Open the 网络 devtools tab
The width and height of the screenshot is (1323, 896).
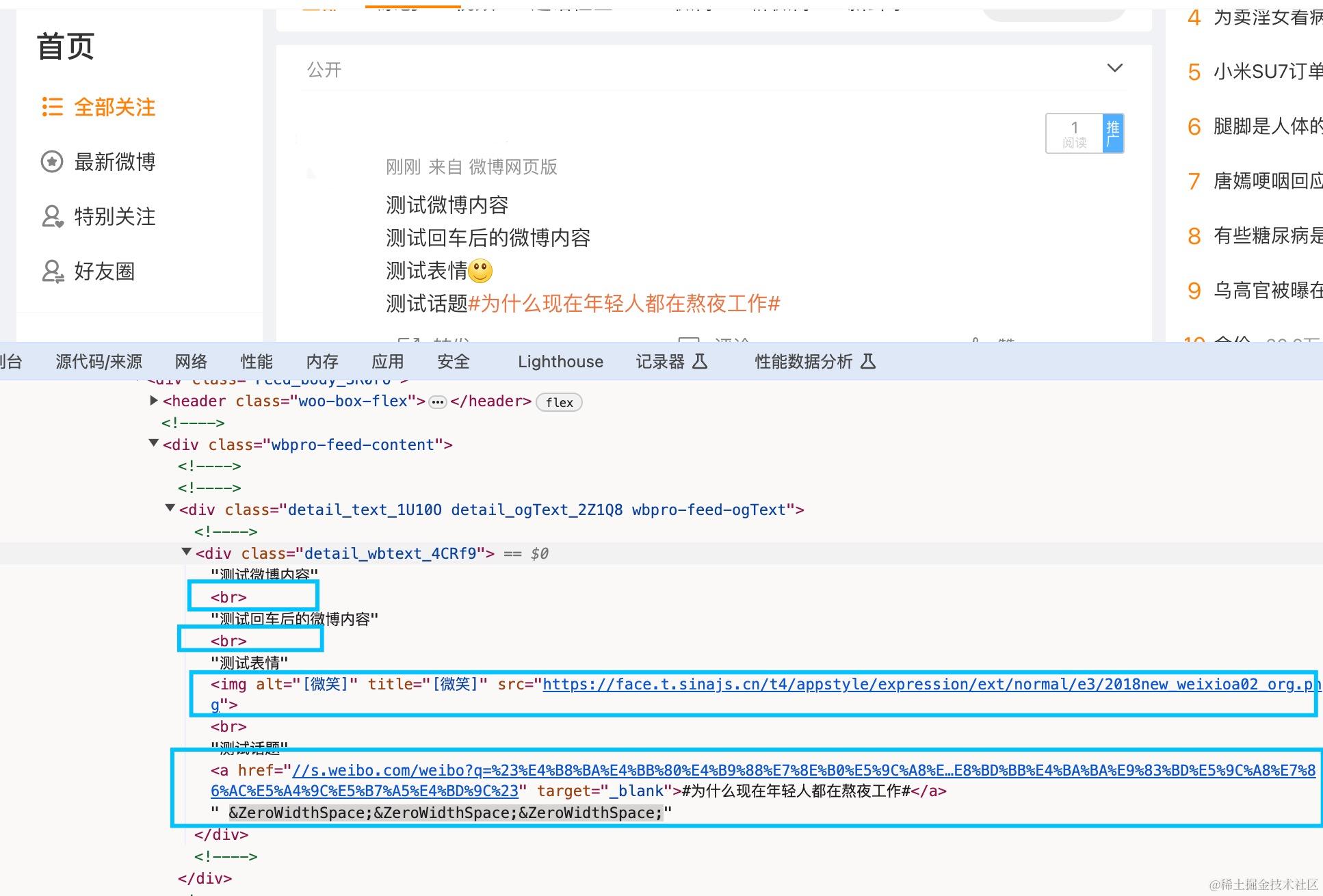(191, 362)
